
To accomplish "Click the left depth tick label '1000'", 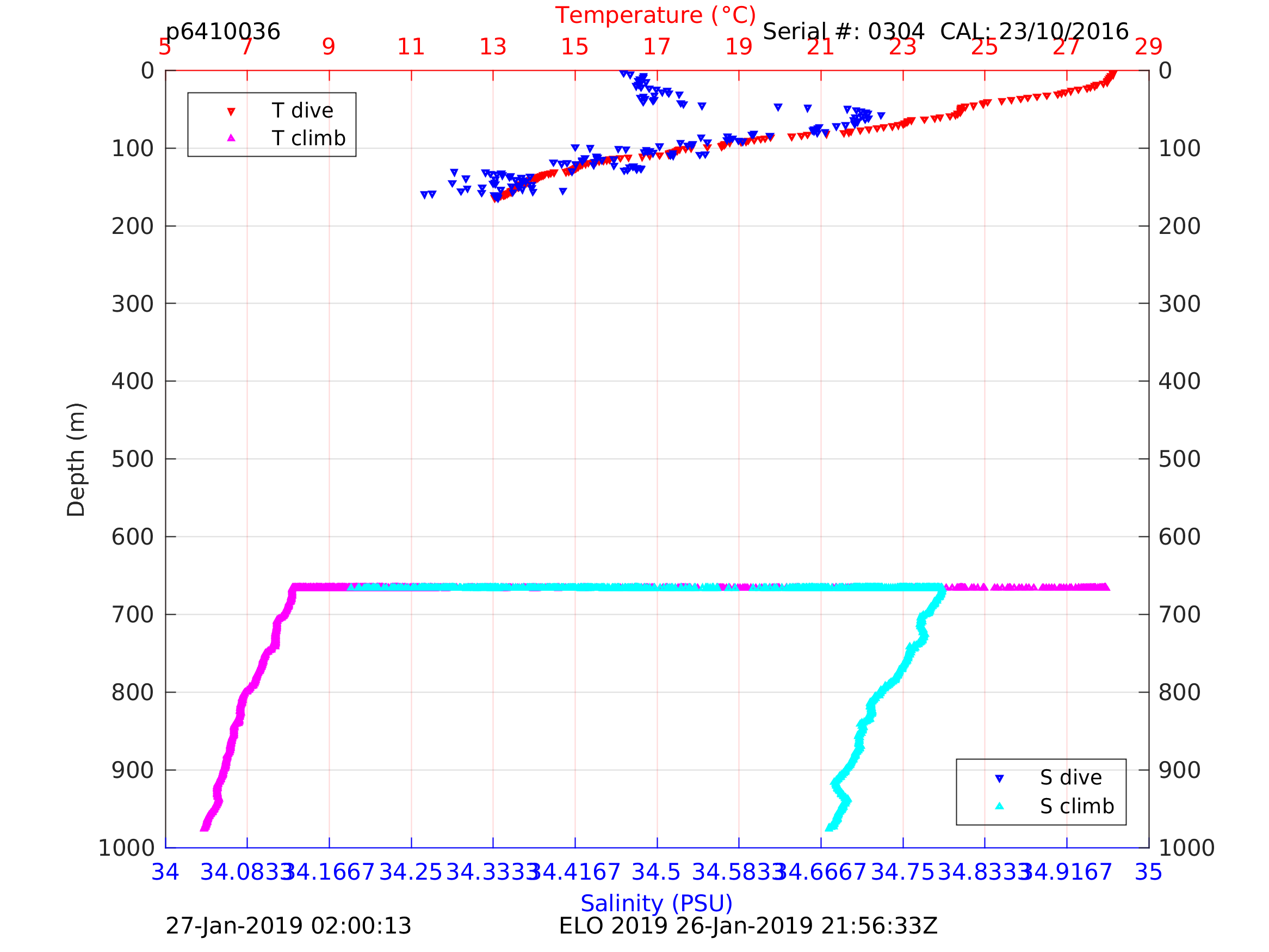I will tap(126, 848).
